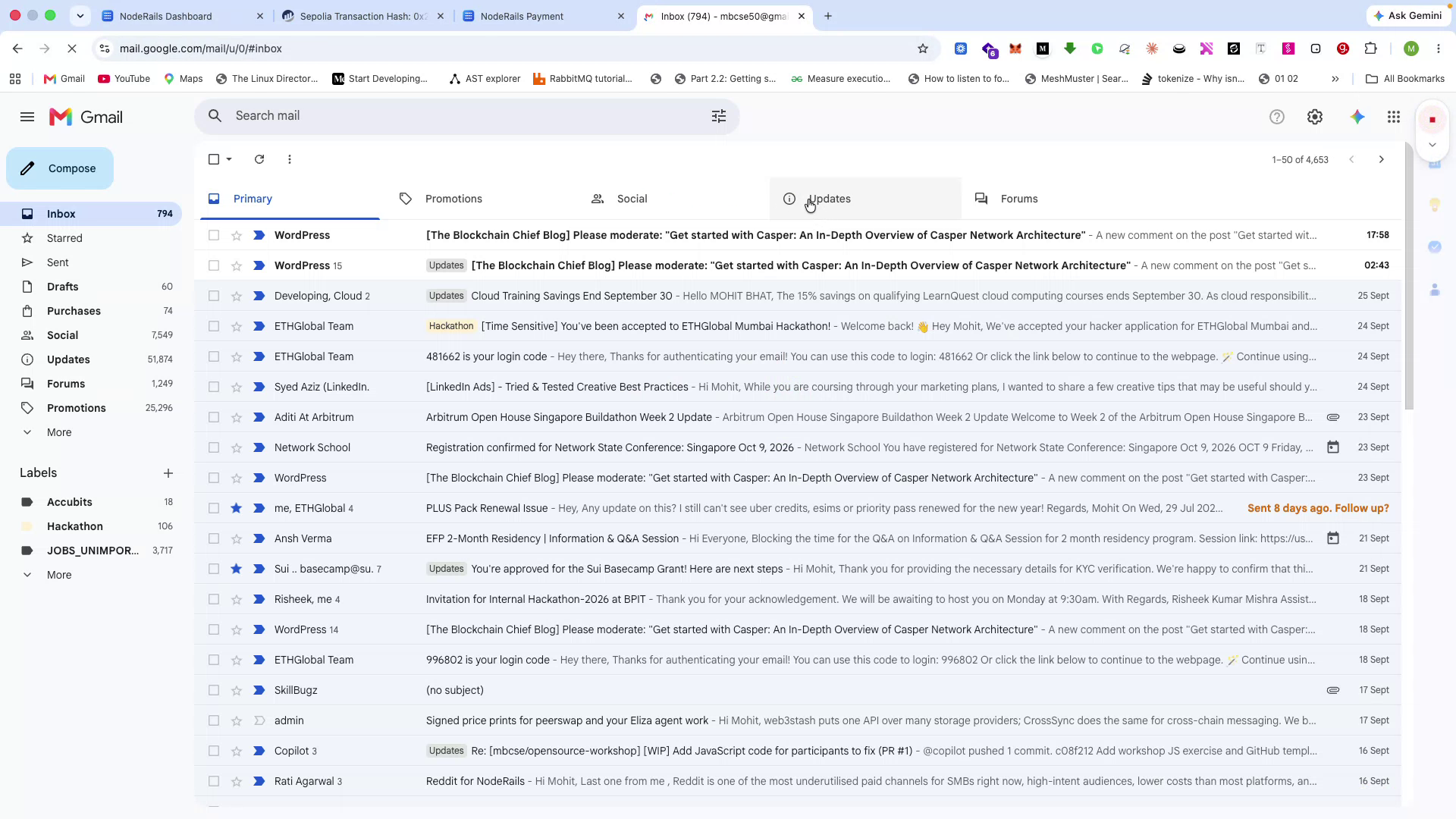Stop page loading button

tap(72, 49)
